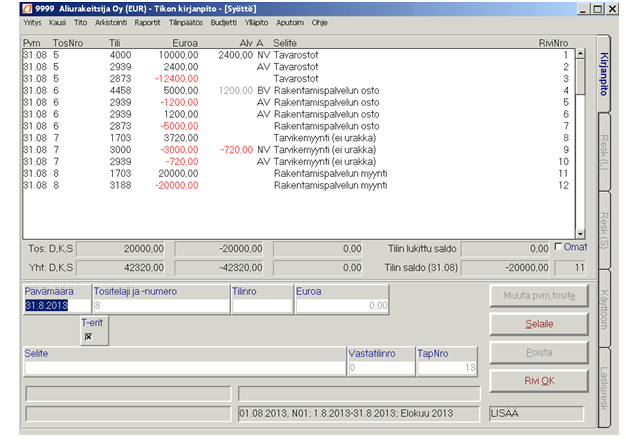626x446 pixels.
Task: Open the Arkistointi menu
Action: click(111, 23)
